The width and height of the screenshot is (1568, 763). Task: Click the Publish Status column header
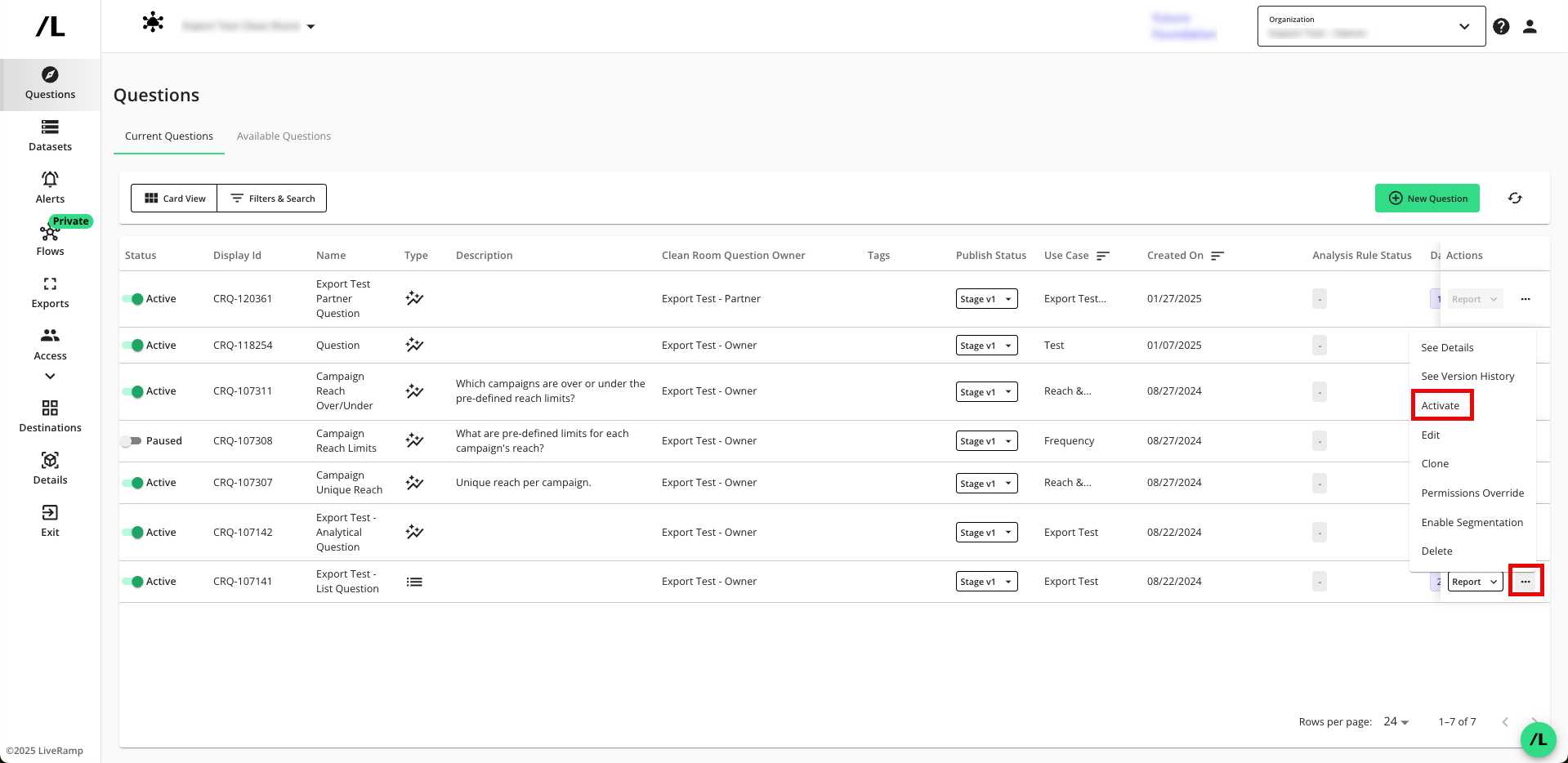pyautogui.click(x=991, y=256)
